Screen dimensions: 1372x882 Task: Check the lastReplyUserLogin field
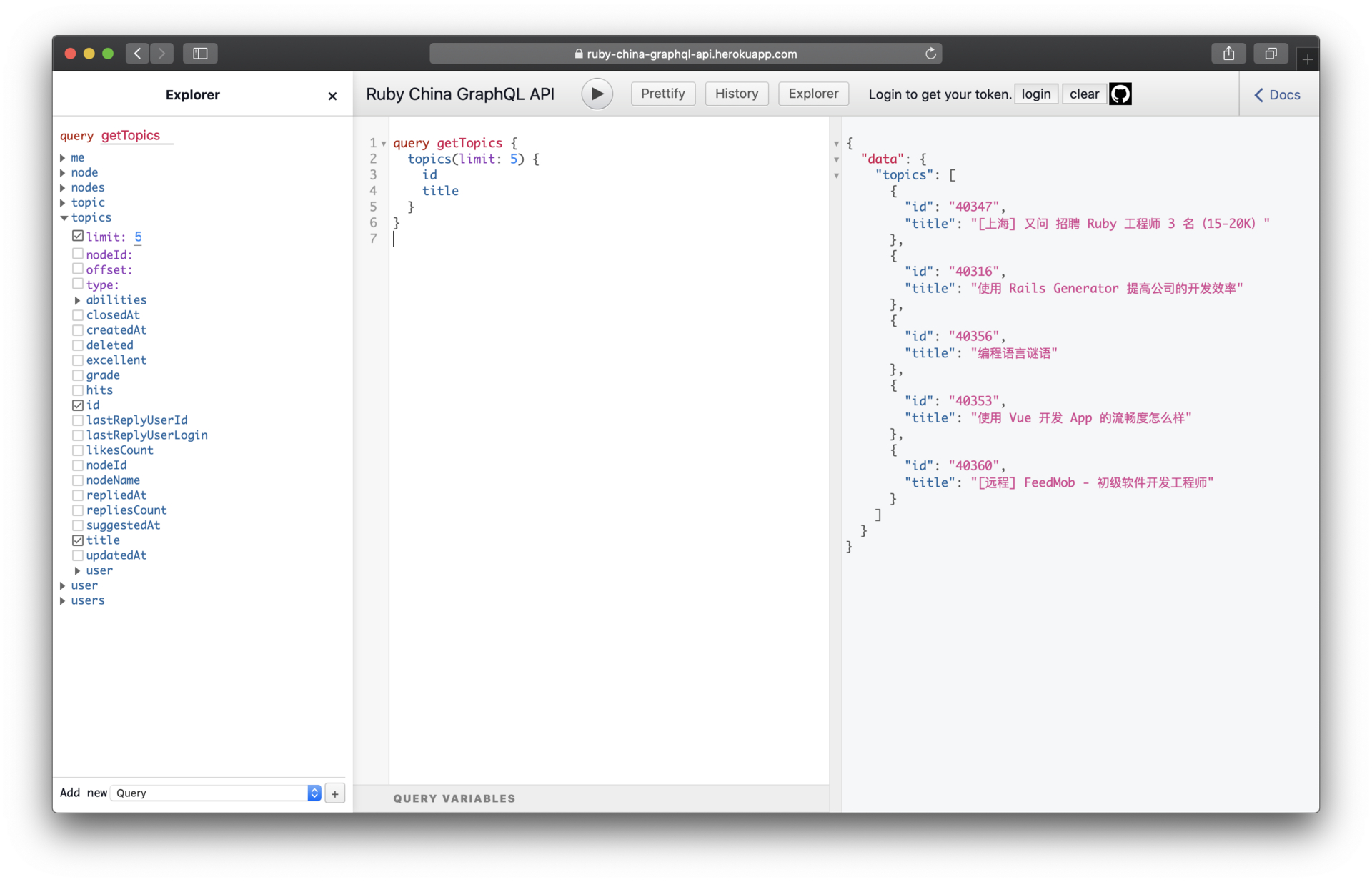[78, 435]
